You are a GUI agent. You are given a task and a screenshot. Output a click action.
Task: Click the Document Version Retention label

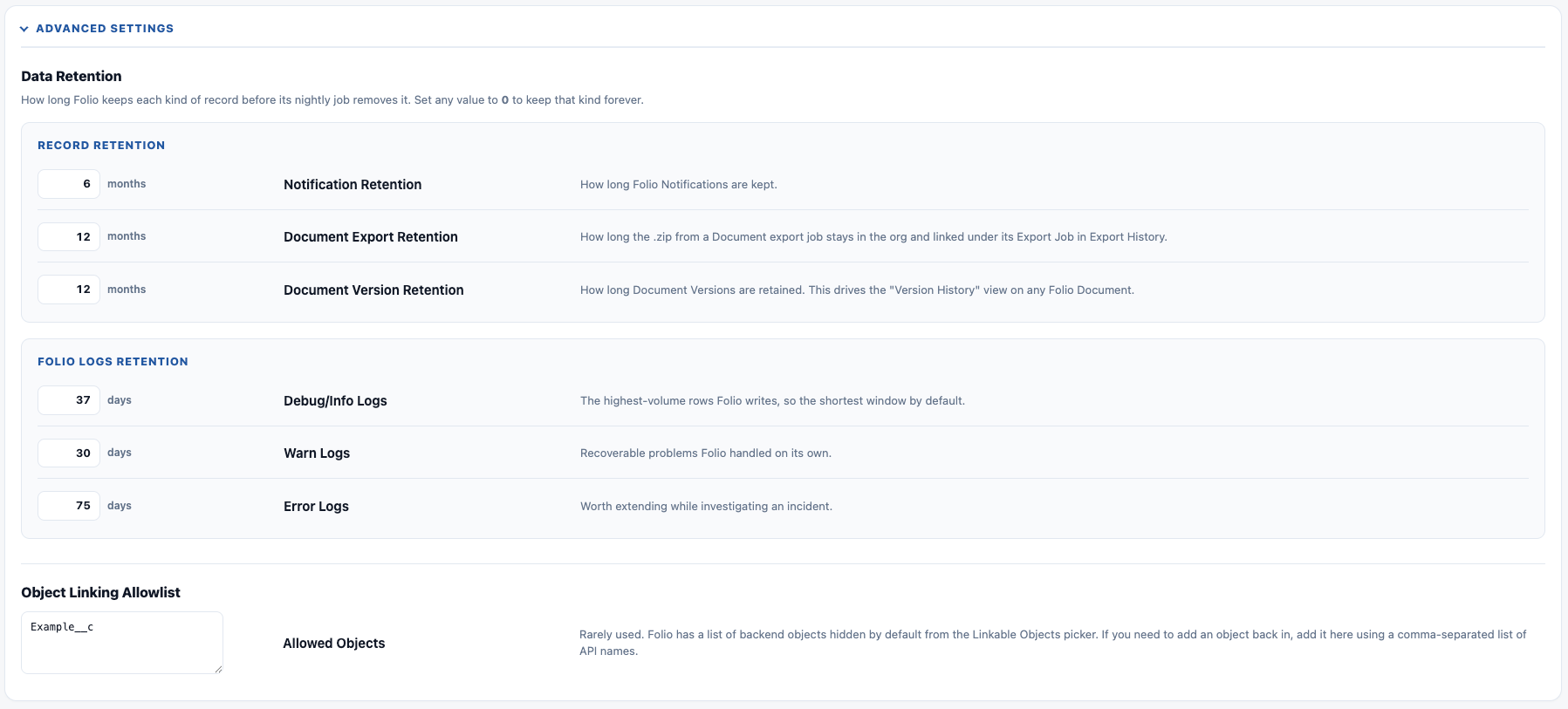point(373,290)
